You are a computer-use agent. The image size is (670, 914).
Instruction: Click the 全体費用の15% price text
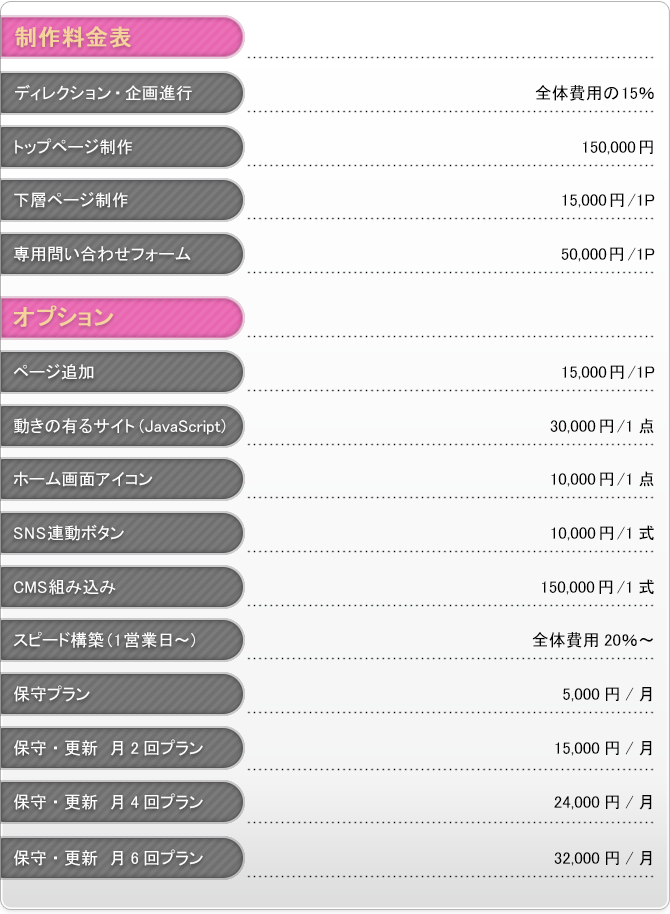tap(594, 93)
